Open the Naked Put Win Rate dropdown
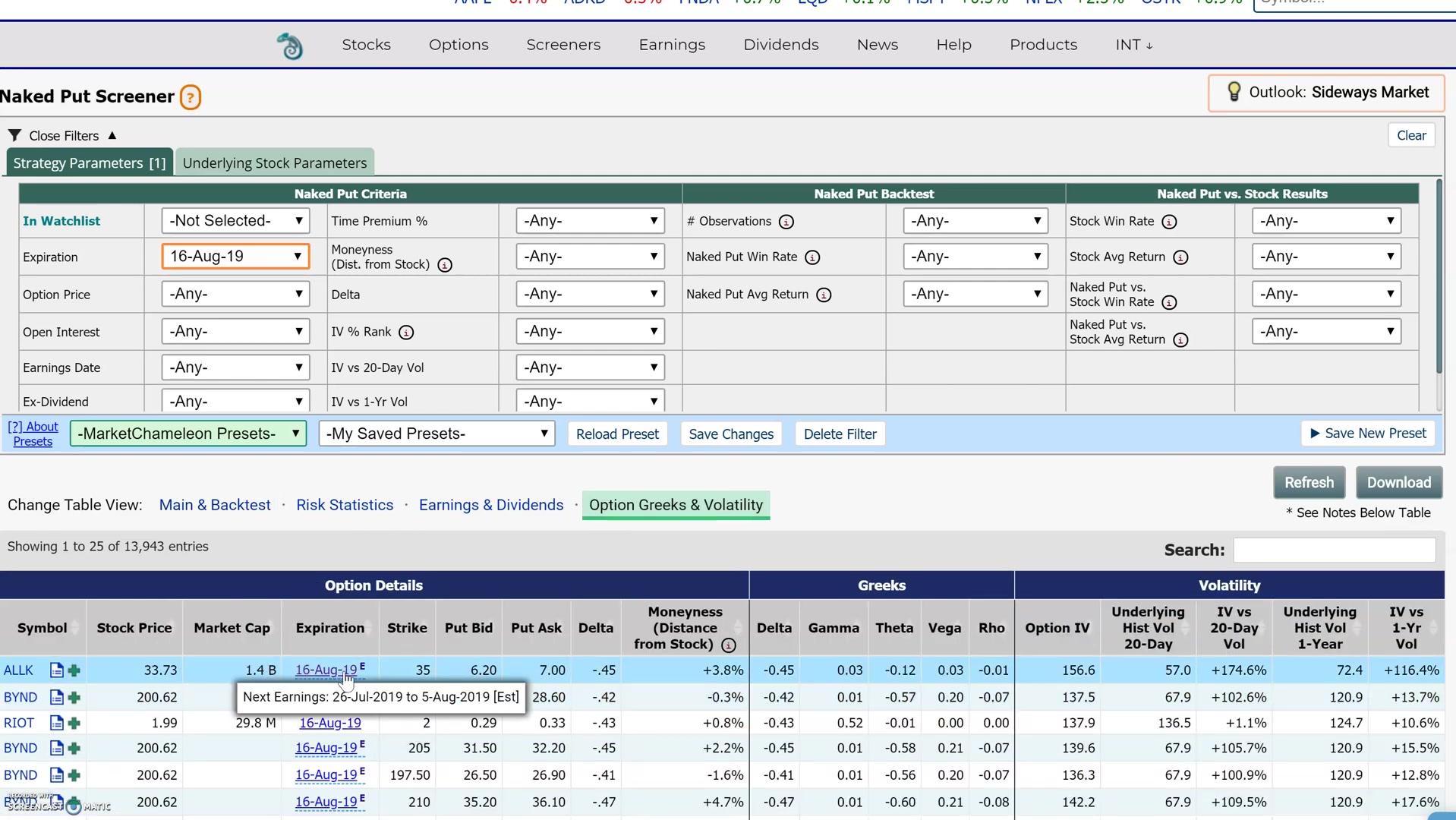1456x820 pixels. [975, 257]
